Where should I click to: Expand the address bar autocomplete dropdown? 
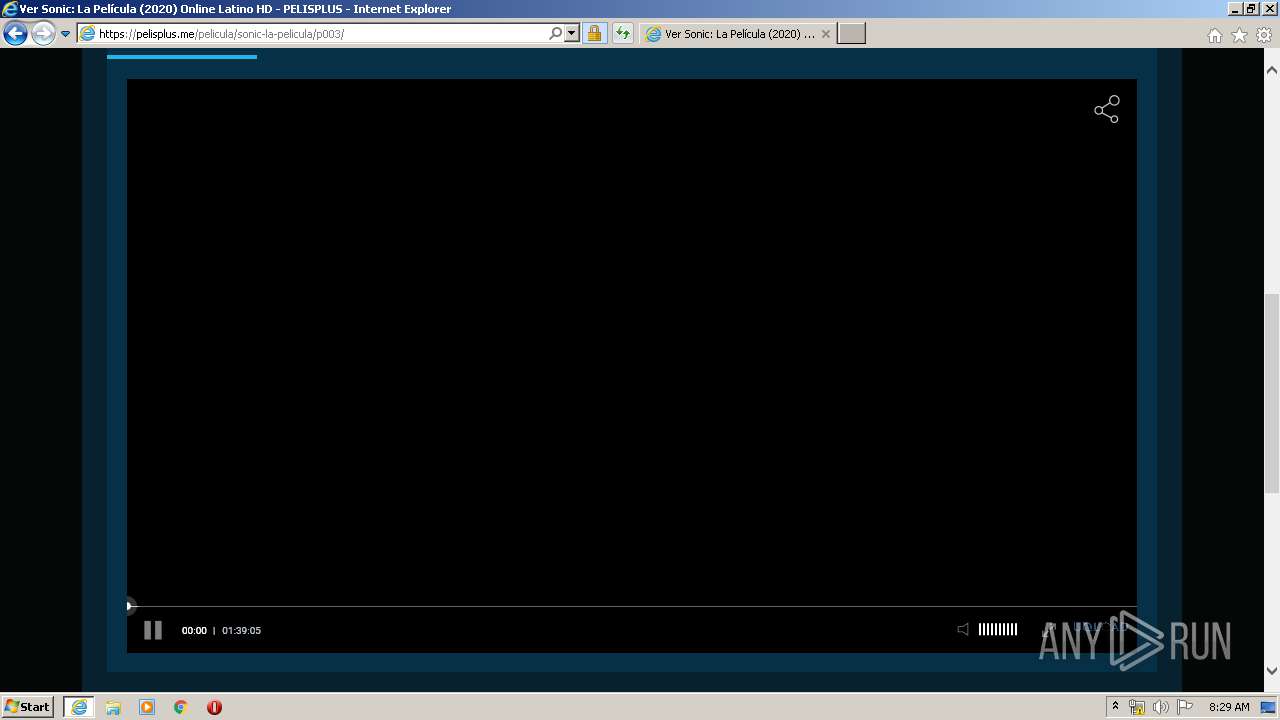click(572, 34)
